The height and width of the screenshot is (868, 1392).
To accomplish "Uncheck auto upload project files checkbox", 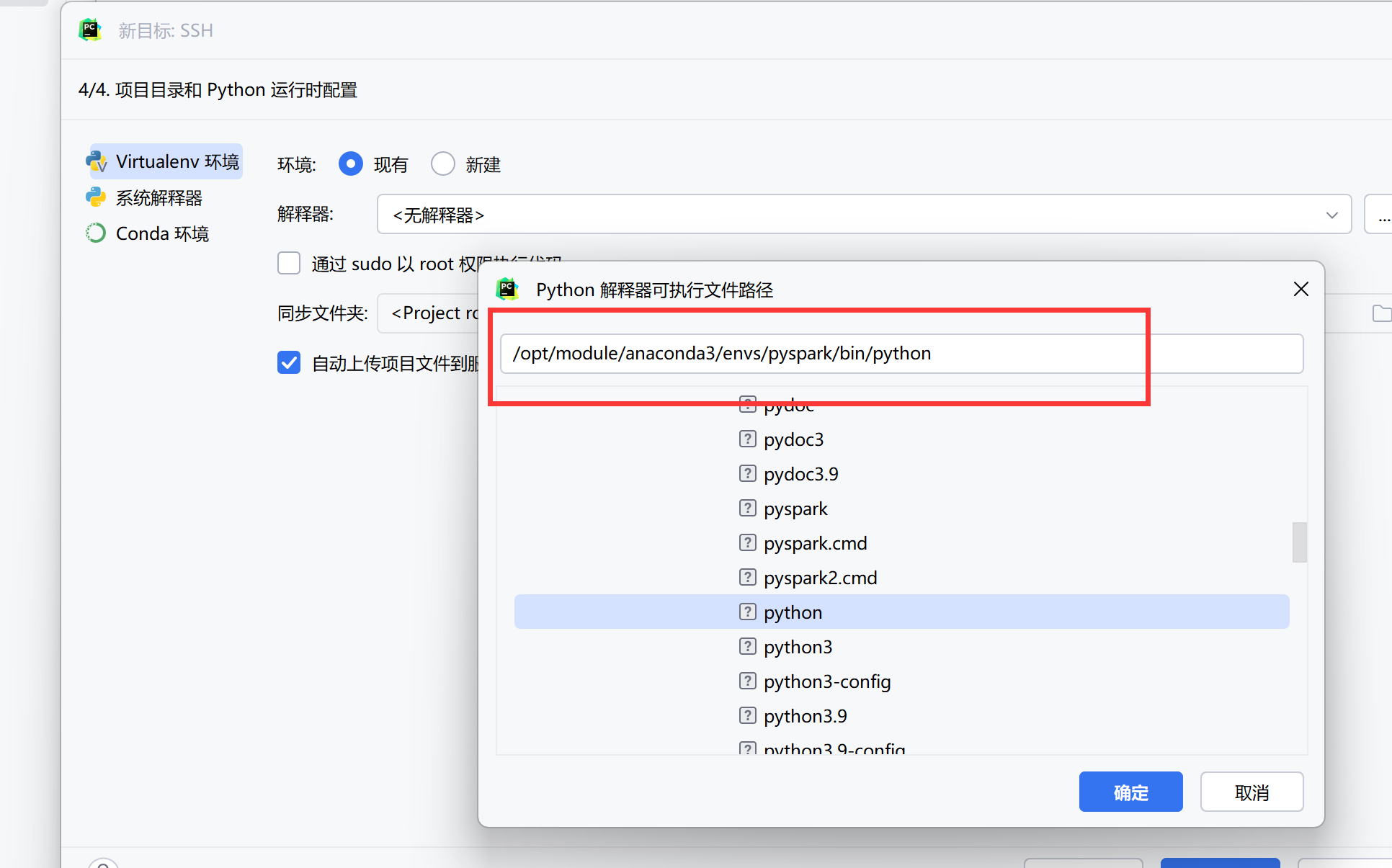I will click(x=289, y=363).
